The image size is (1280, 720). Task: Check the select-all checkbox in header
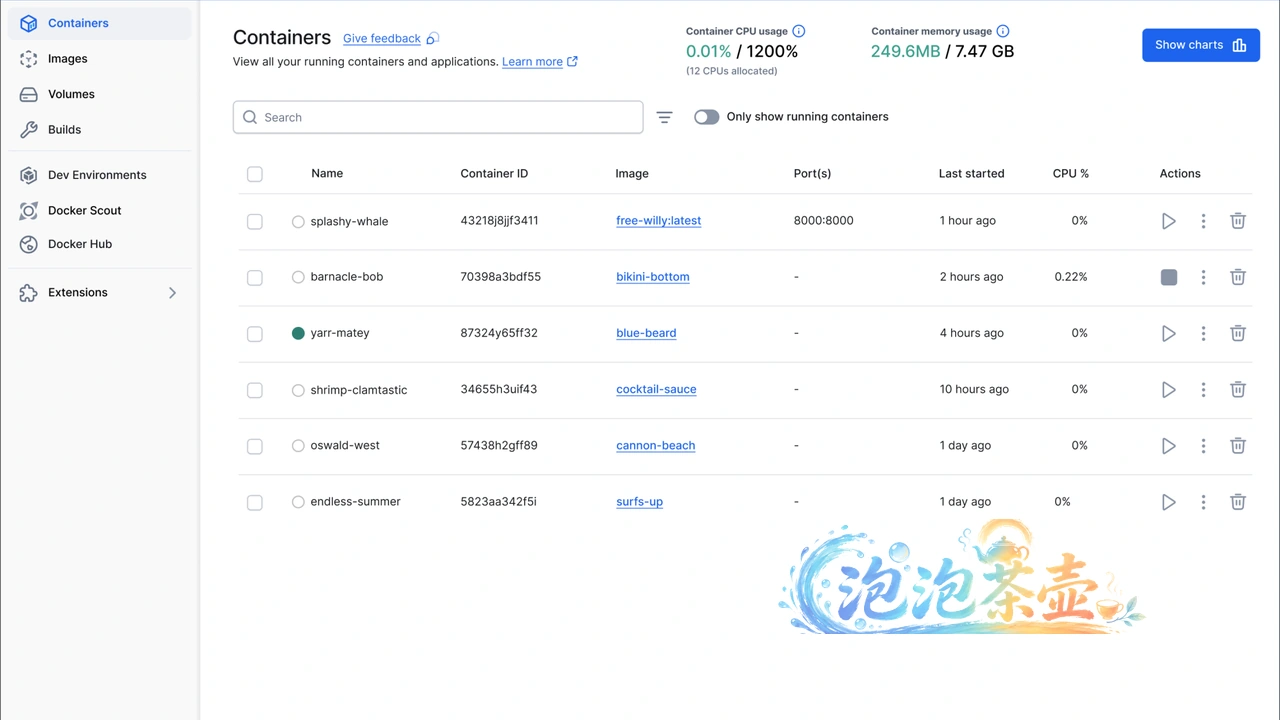pos(255,174)
